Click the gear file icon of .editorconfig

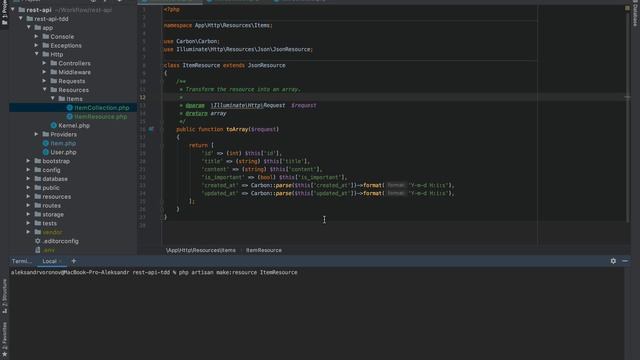click(38, 241)
